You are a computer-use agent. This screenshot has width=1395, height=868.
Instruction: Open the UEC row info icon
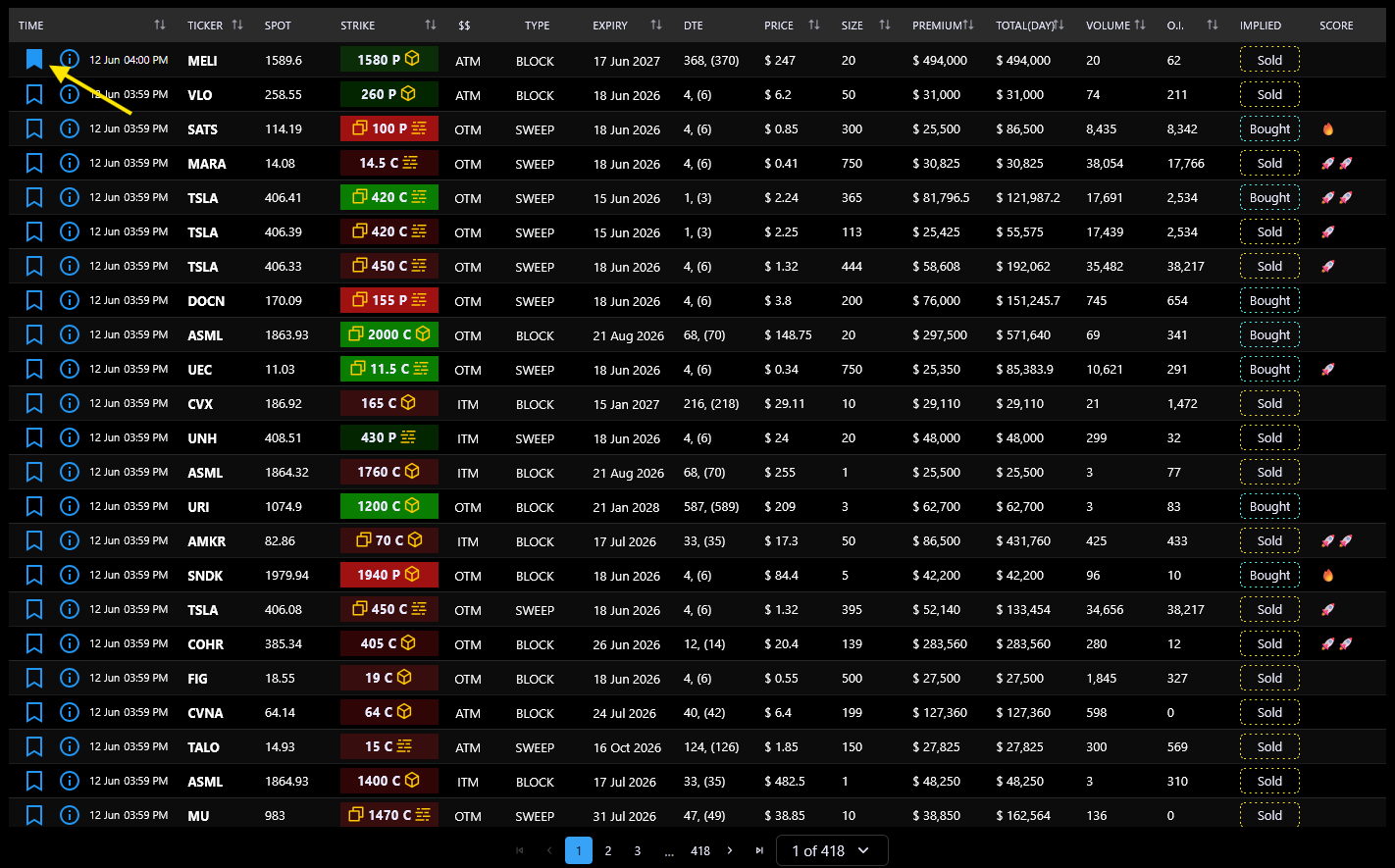[69, 369]
